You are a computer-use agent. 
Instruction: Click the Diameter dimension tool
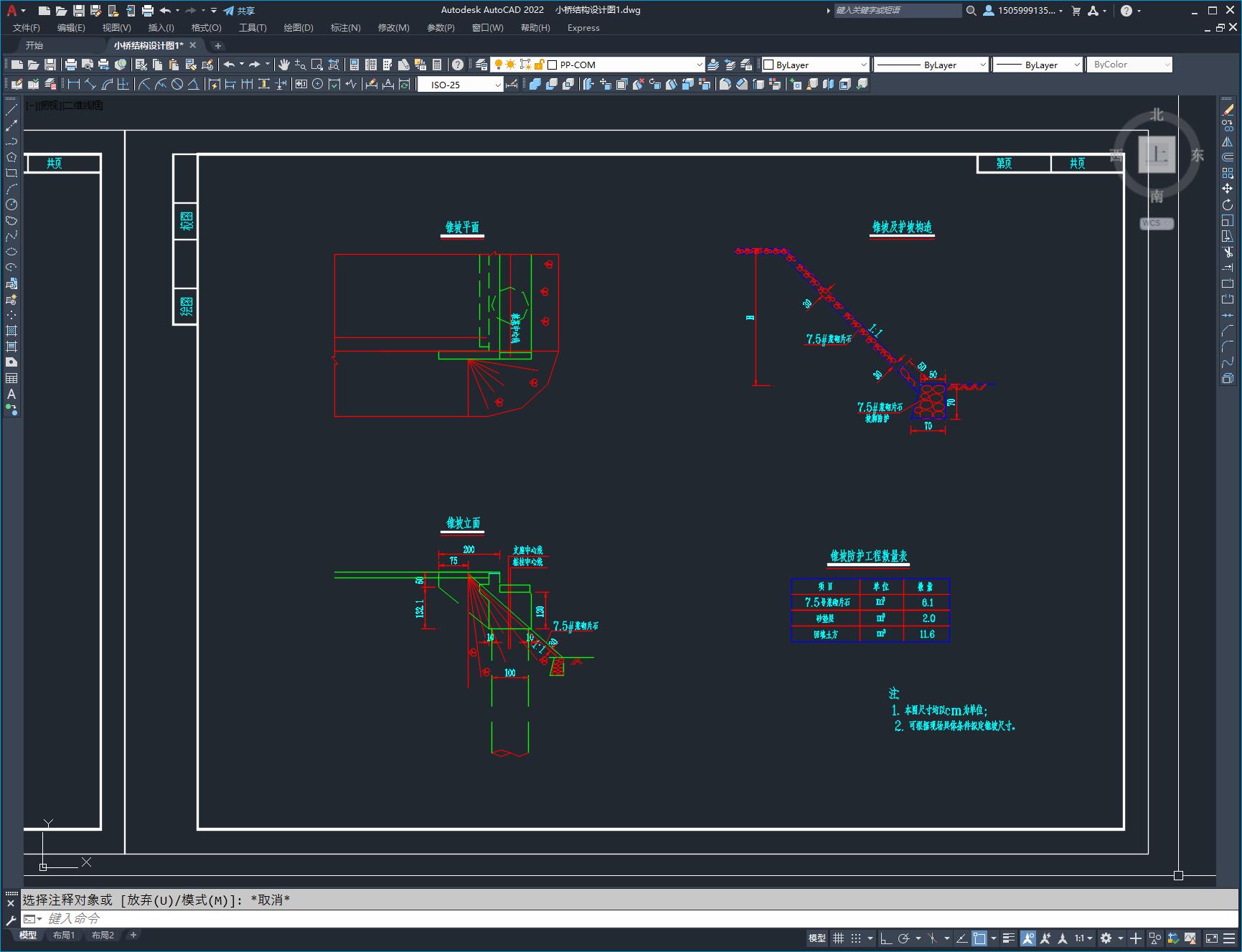click(177, 84)
